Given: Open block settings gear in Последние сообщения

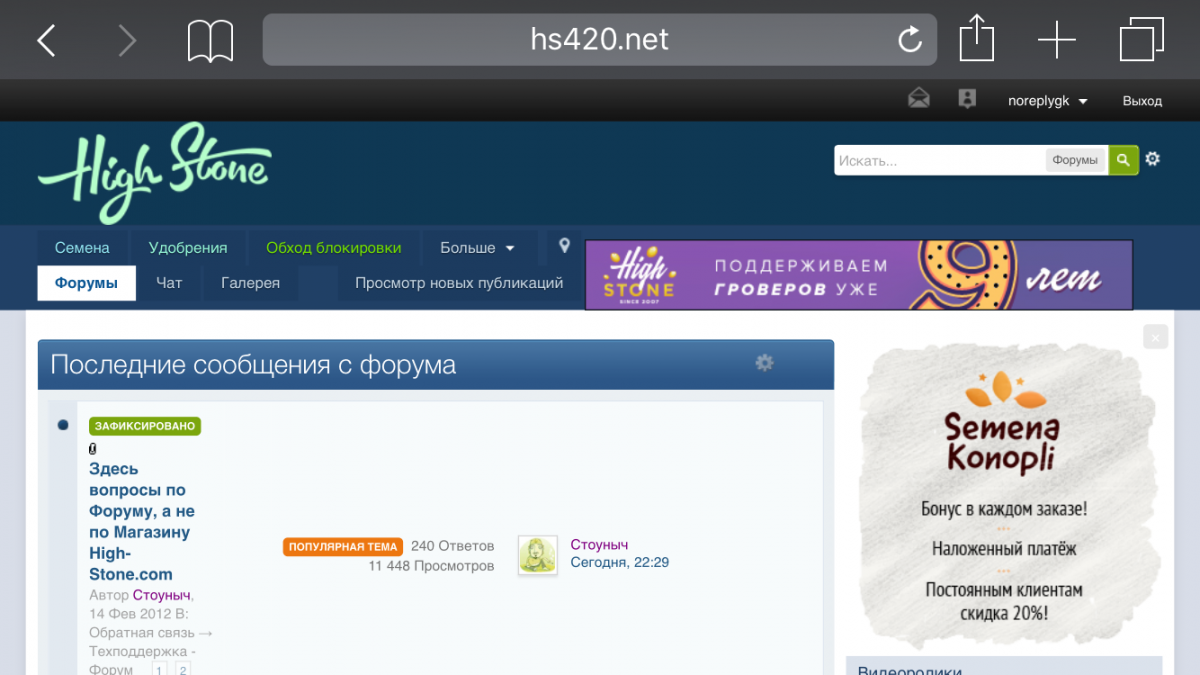Looking at the screenshot, I should coord(764,363).
